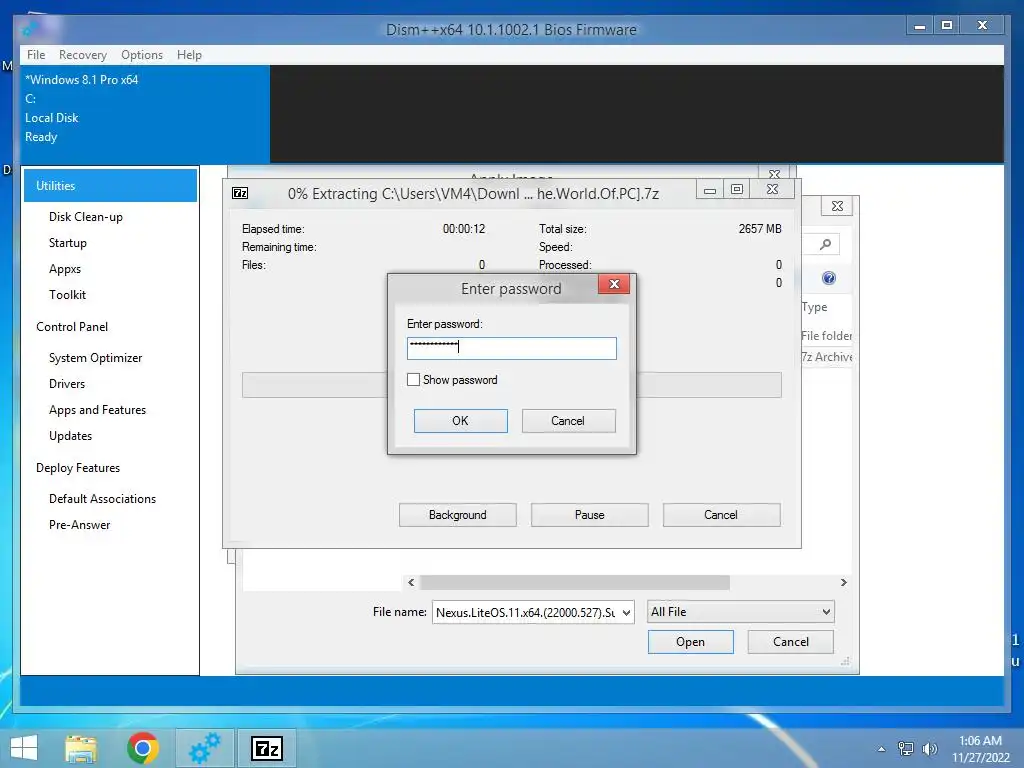
Task: Open Apps and Features section
Action: coord(97,410)
